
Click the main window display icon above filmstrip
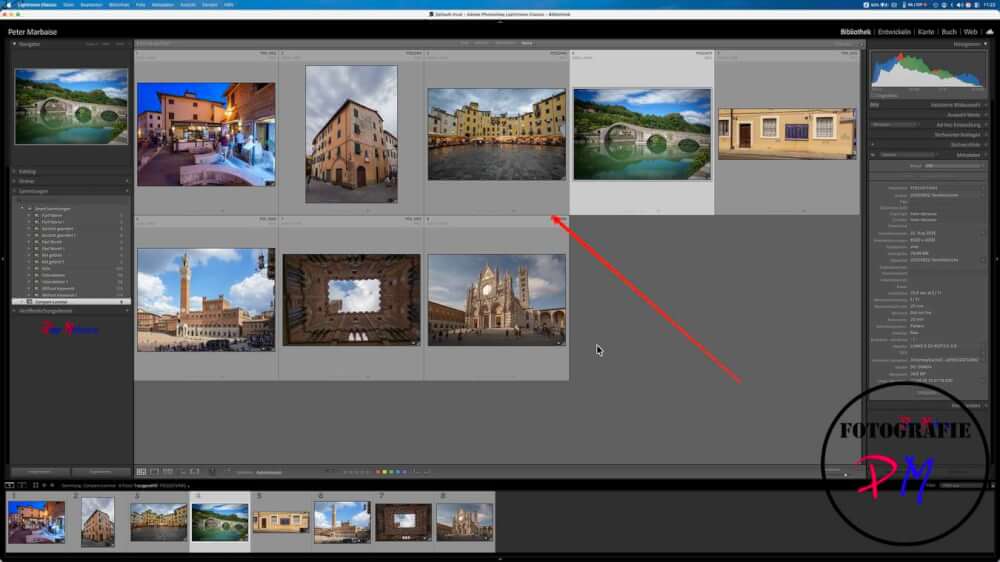pyautogui.click(x=10, y=485)
